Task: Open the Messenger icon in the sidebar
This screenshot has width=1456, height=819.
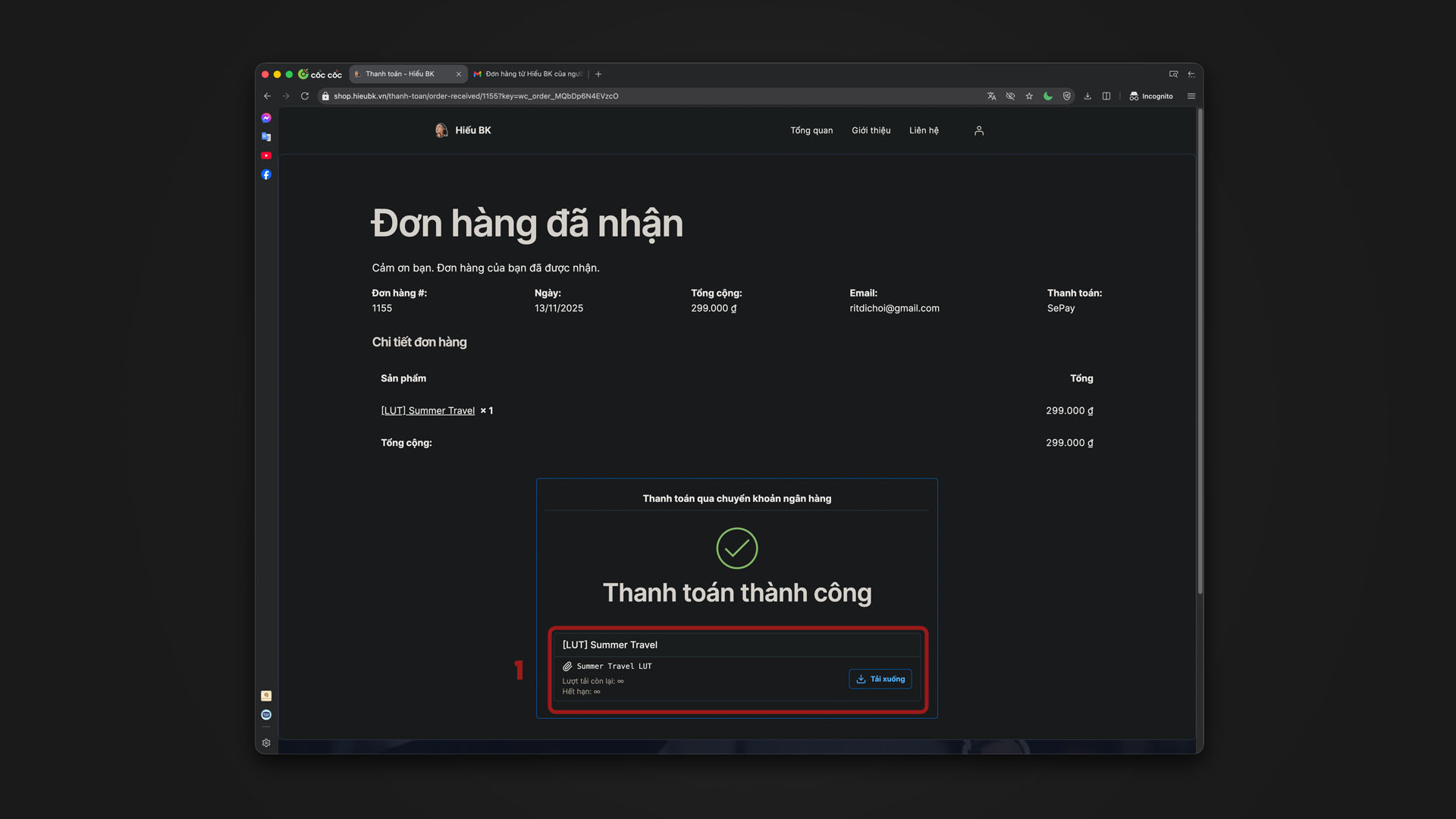Action: pos(266,118)
